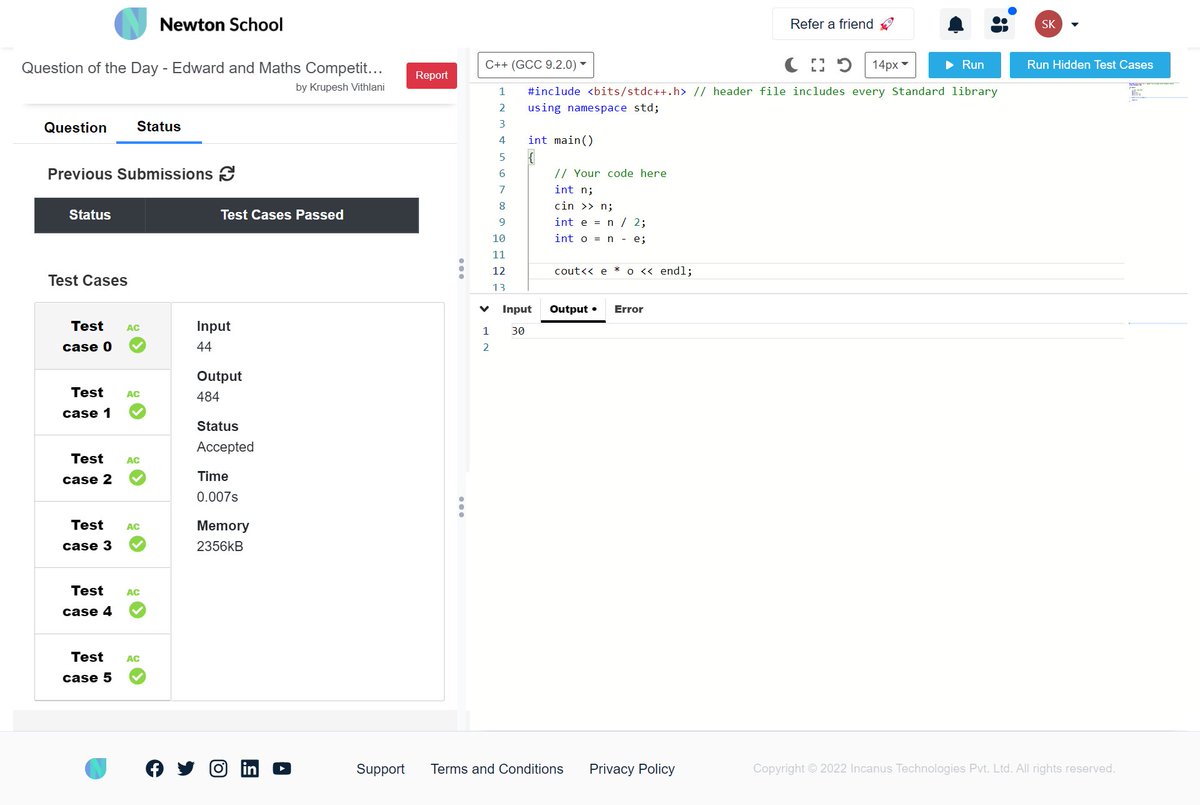Collapse the output panel chevron
1200x805 pixels.
[x=485, y=309]
